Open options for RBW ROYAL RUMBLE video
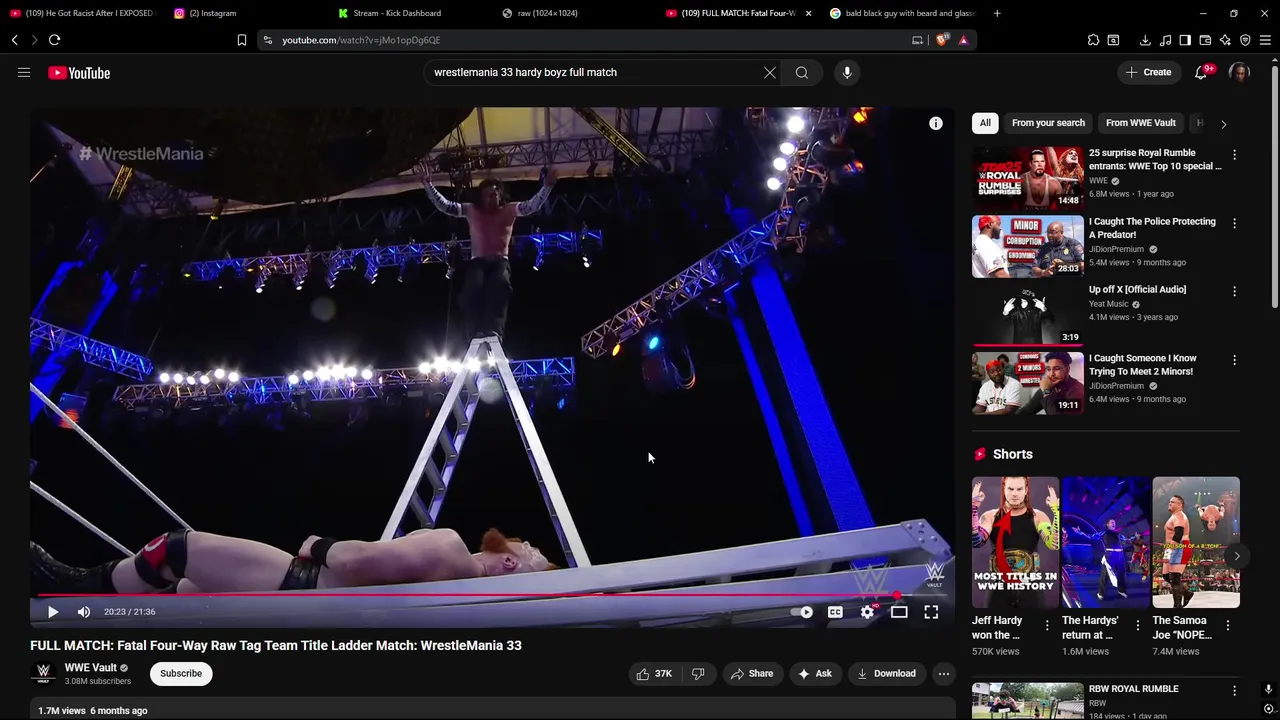Viewport: 1280px width, 720px height. coord(1234,690)
